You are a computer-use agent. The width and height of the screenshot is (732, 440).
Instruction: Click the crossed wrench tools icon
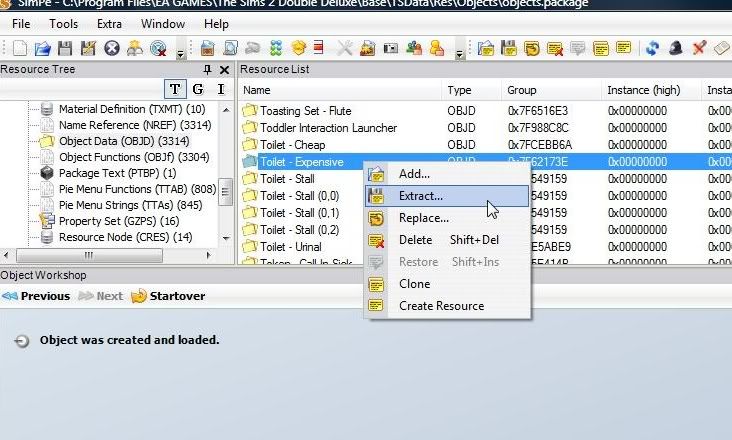(x=345, y=48)
